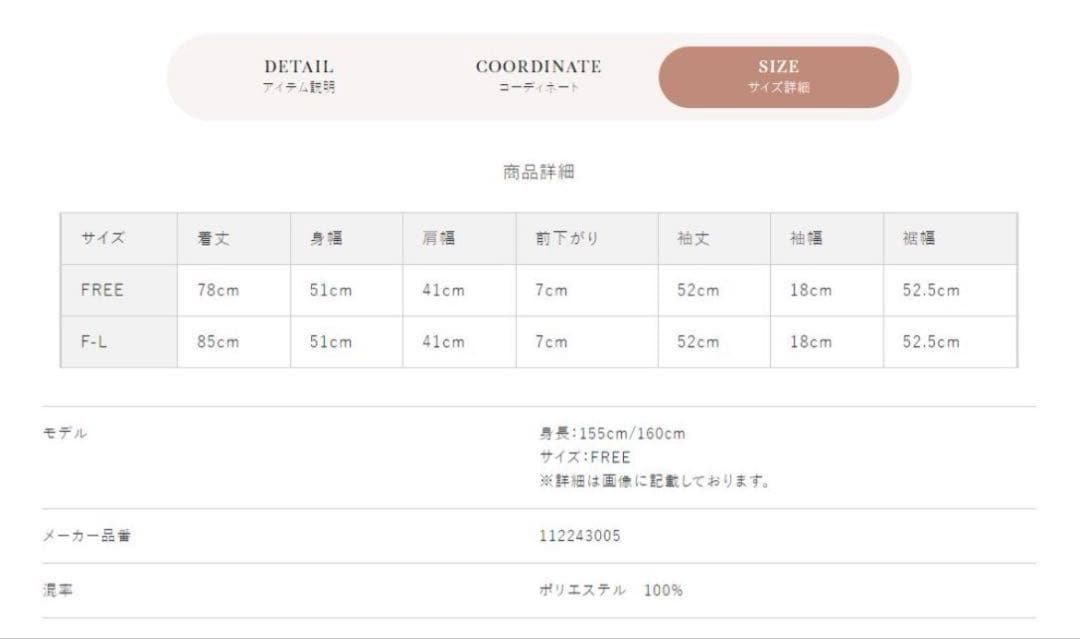Click the サイズ column header

[x=103, y=239]
